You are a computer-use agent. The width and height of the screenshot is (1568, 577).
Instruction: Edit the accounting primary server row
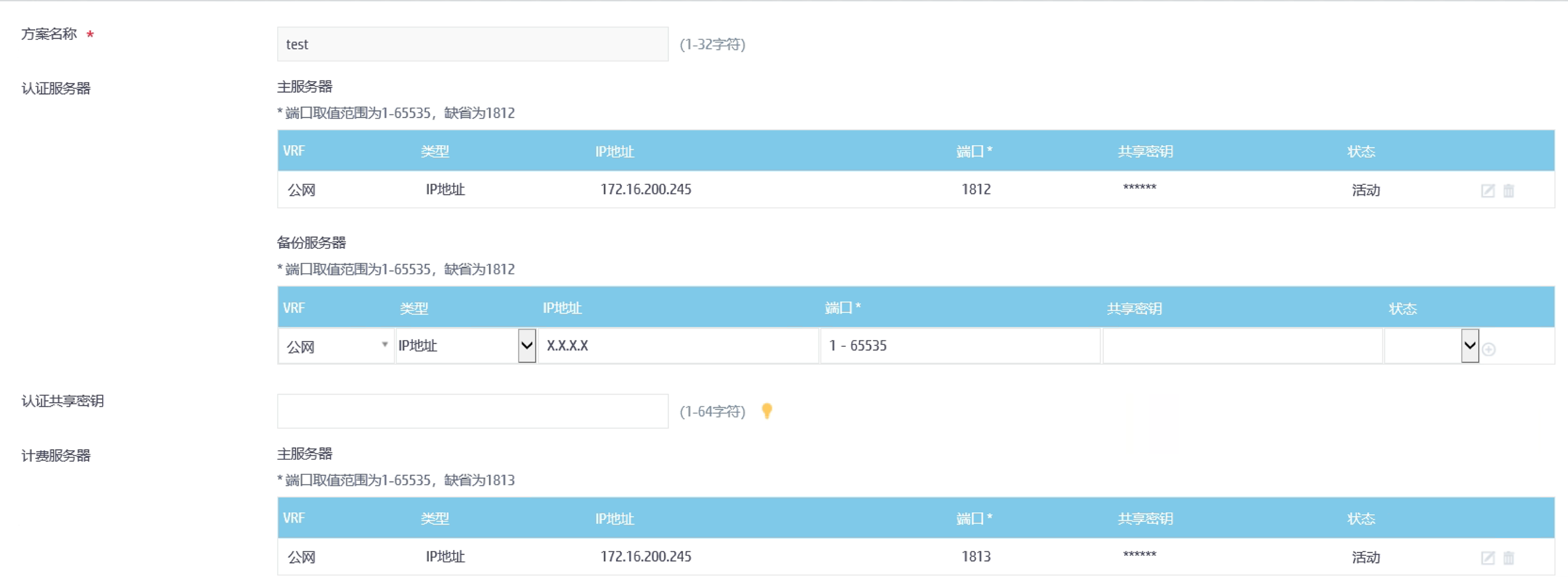click(1487, 558)
